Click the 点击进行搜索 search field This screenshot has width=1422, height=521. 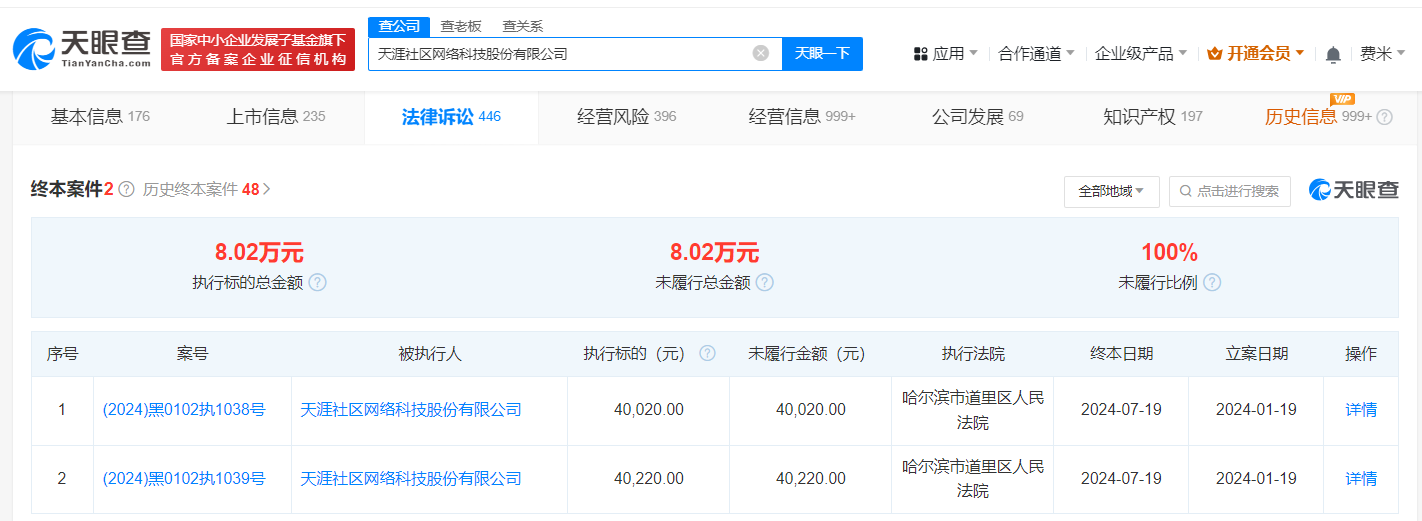1229,191
